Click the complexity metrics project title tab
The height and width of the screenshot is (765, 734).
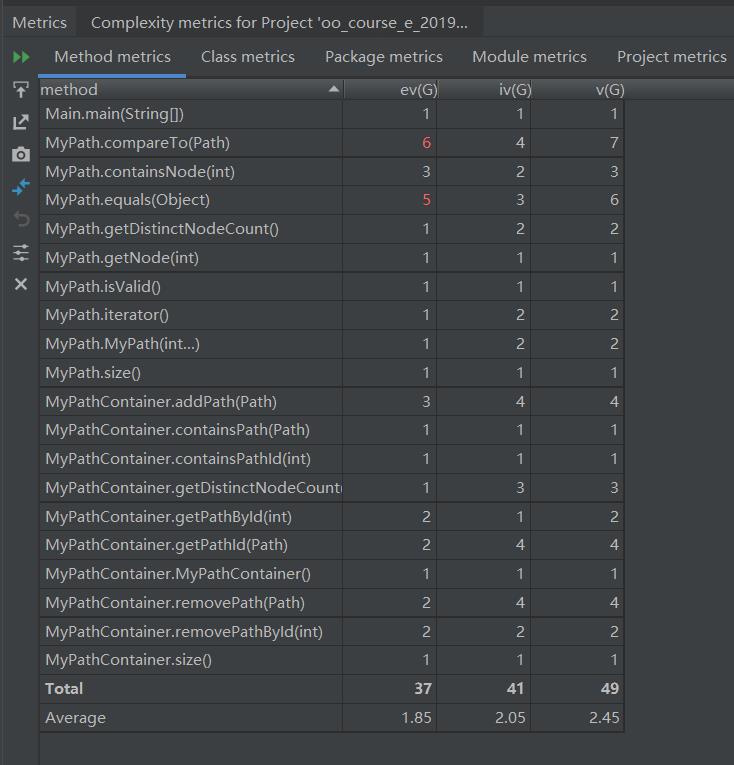278,22
